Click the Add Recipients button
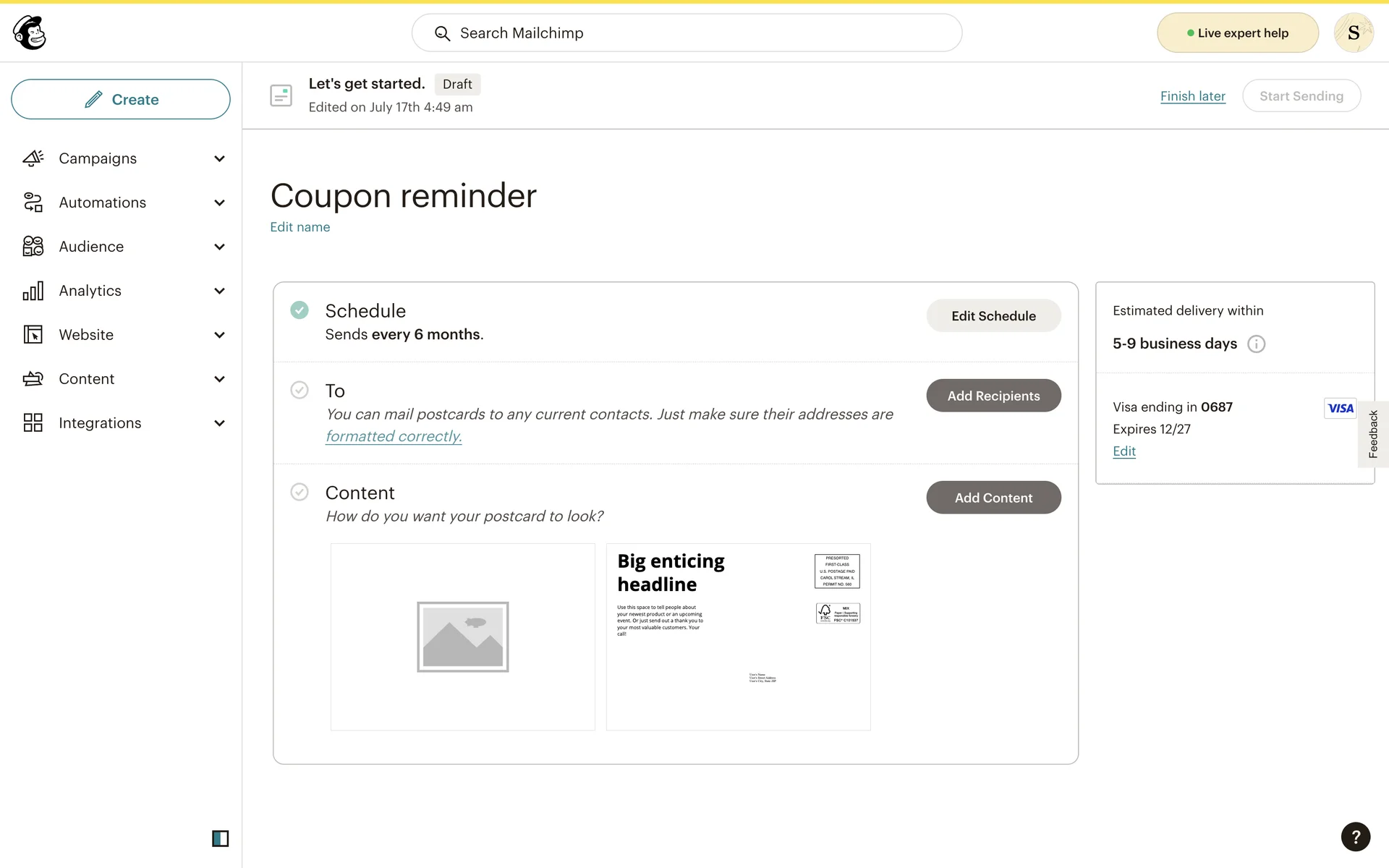1389x868 pixels. (x=993, y=396)
